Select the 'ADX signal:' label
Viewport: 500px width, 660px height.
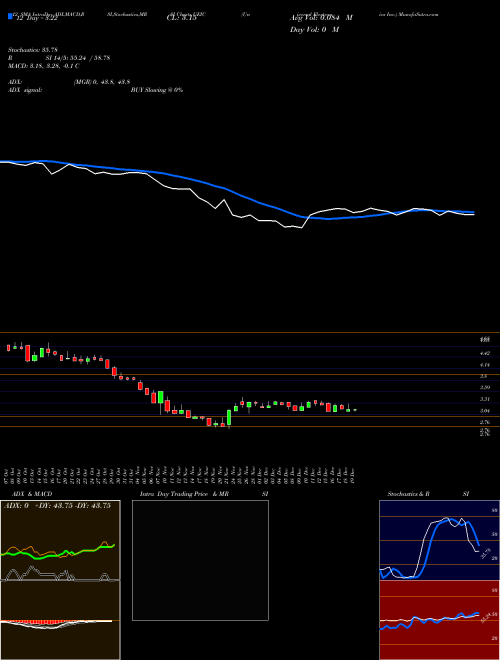[x=25, y=90]
